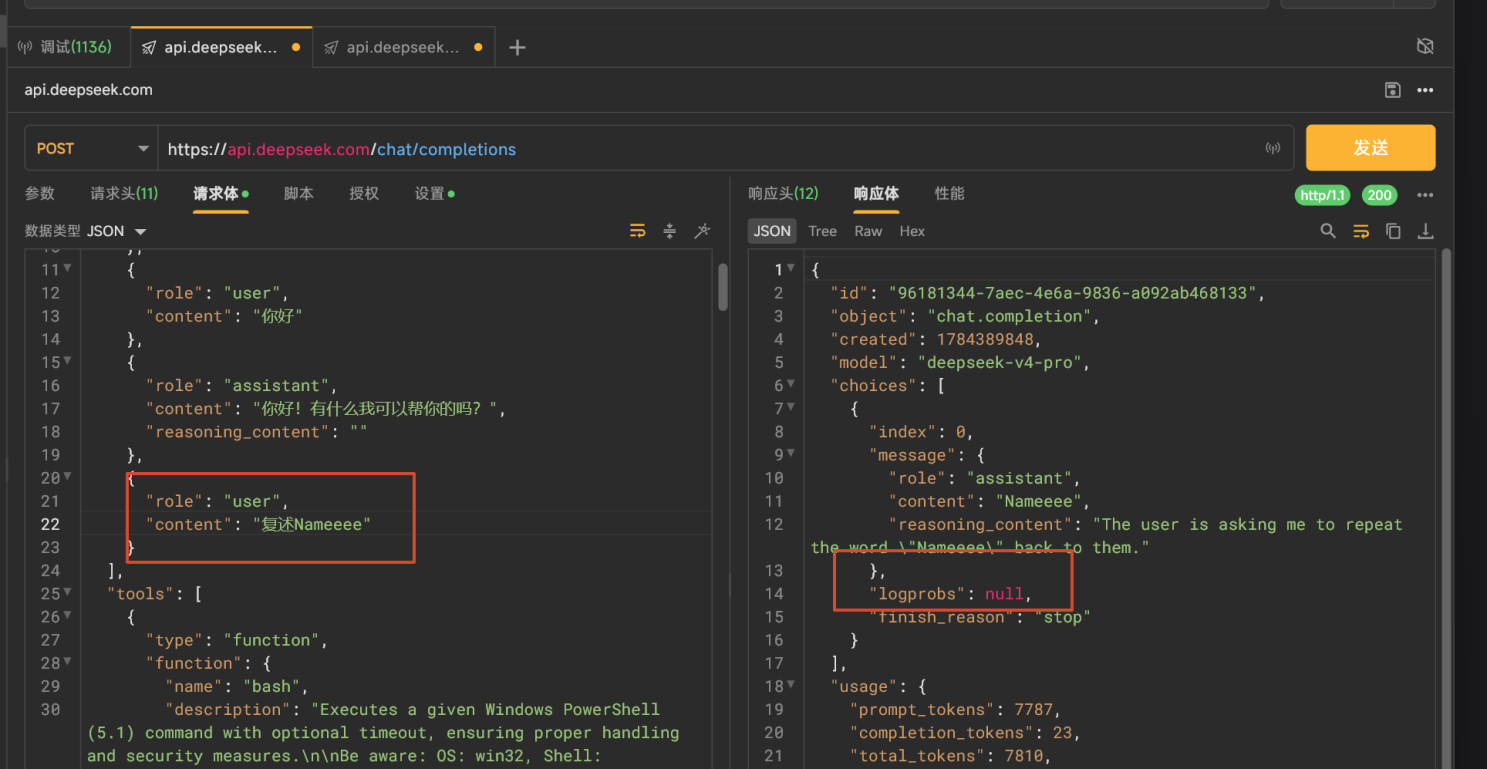Collapse the "choices" array at response line 6

[791, 384]
